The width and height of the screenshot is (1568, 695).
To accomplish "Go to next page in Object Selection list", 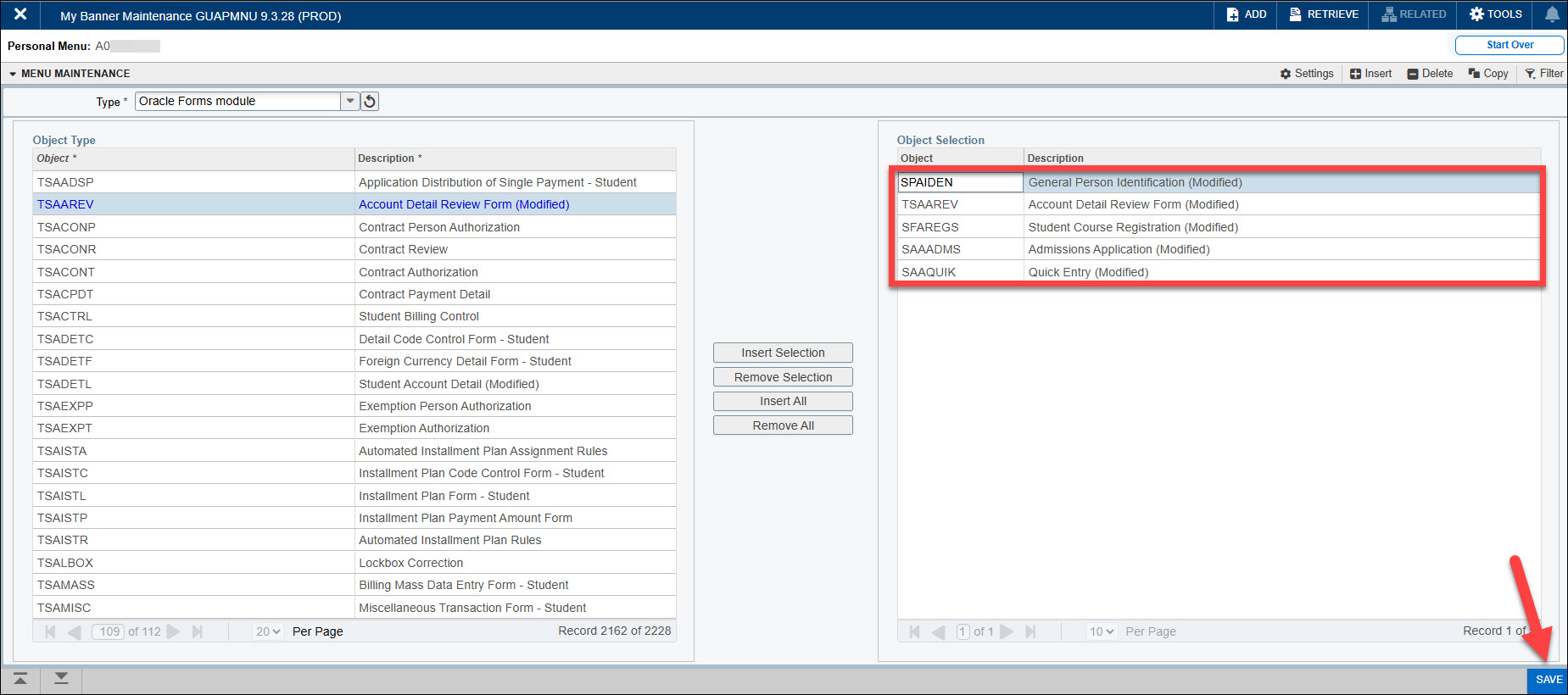I will point(1007,631).
